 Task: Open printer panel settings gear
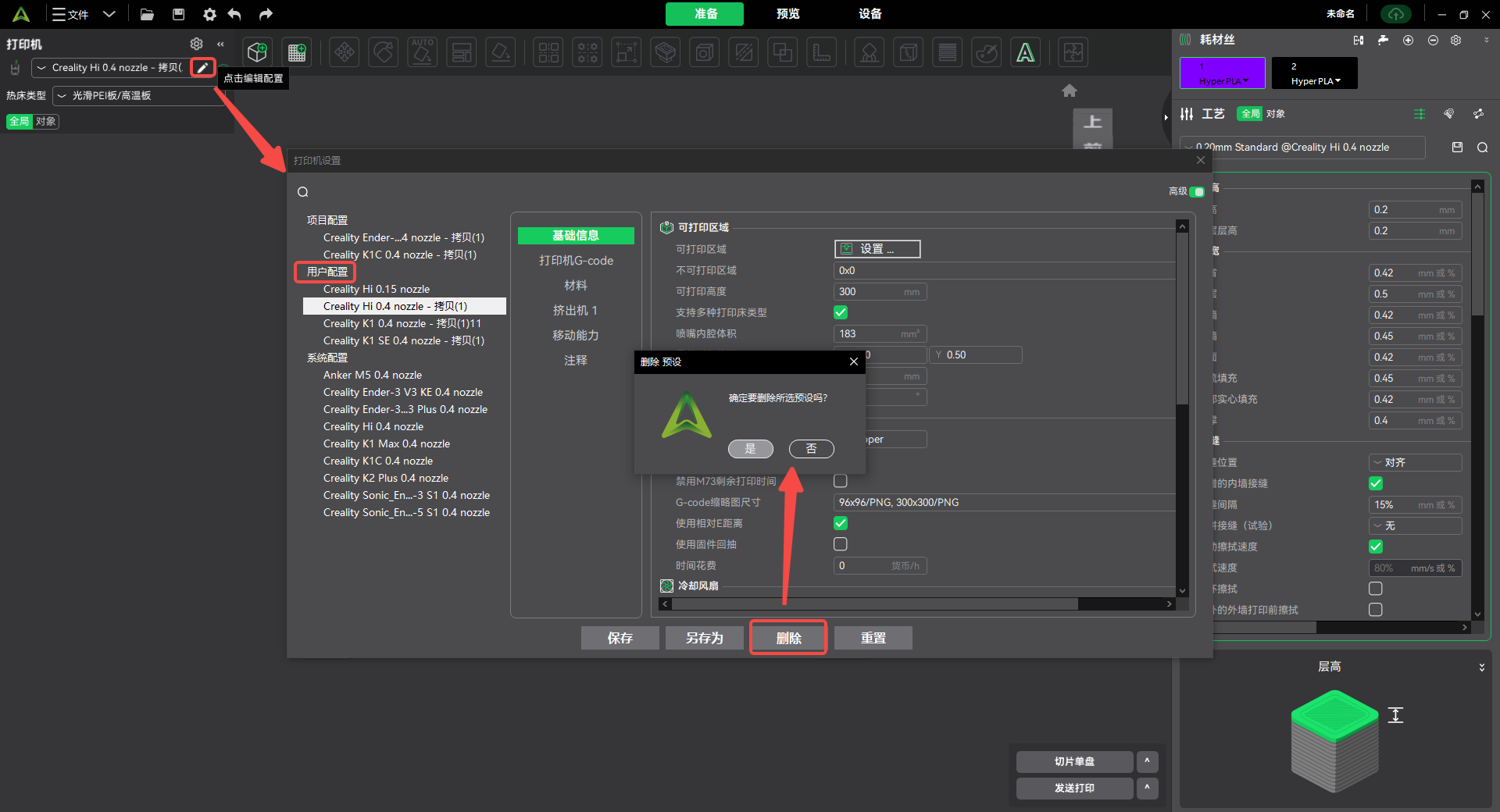pyautogui.click(x=196, y=44)
